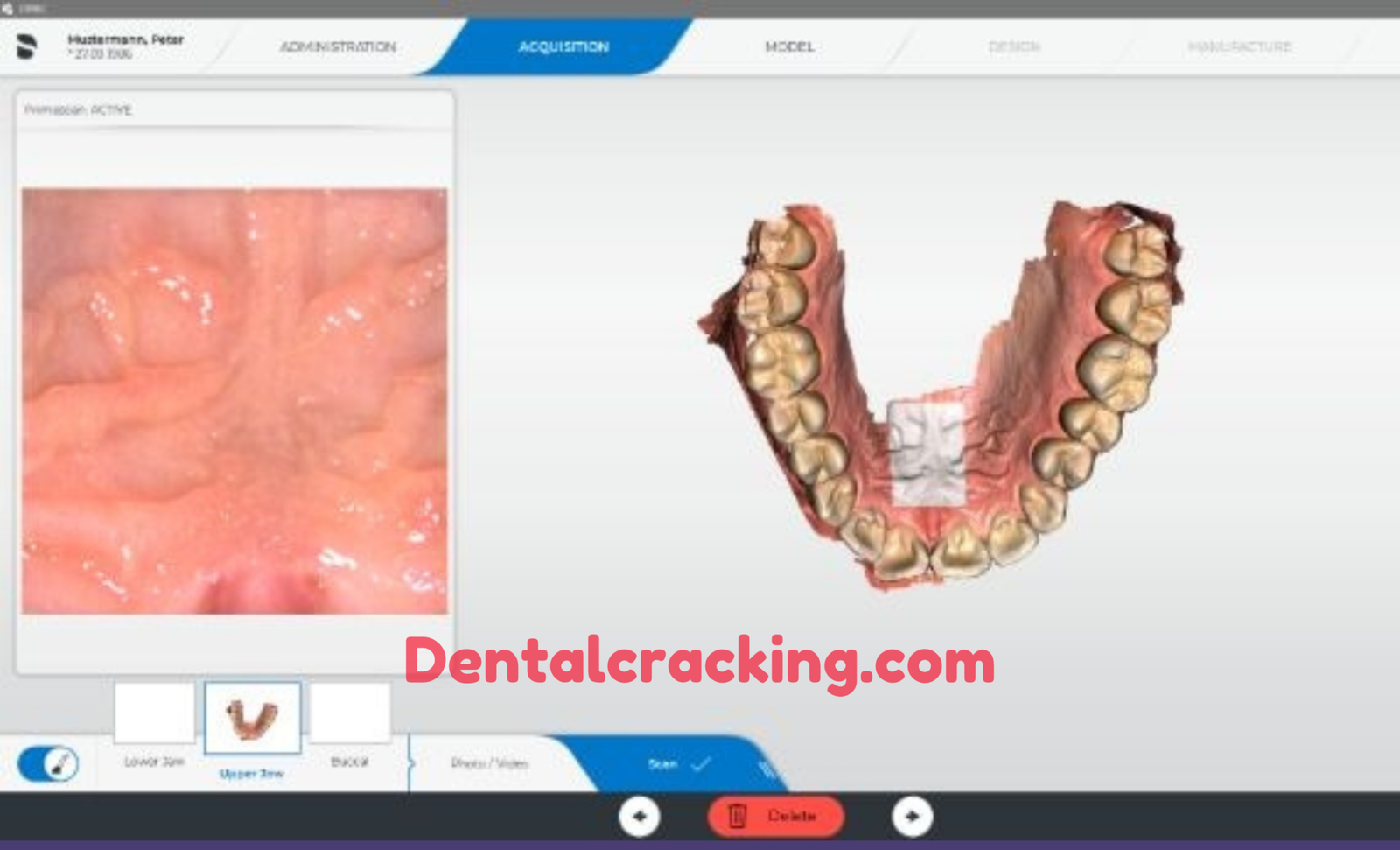This screenshot has height=850, width=1400.
Task: Select the Photo / Video mode
Action: pos(489,763)
